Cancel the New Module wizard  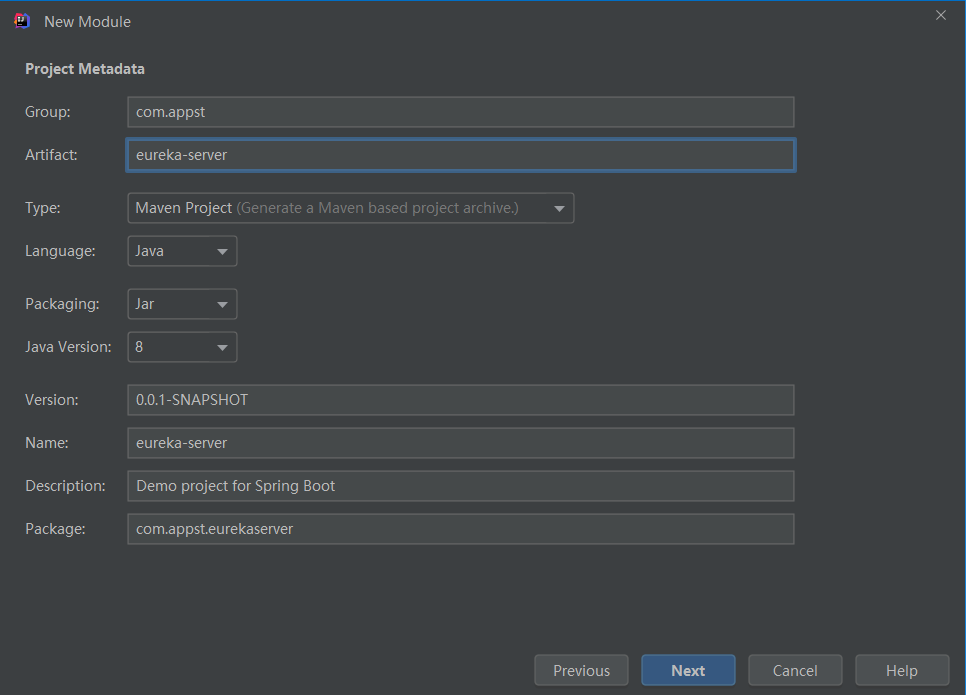tap(795, 670)
